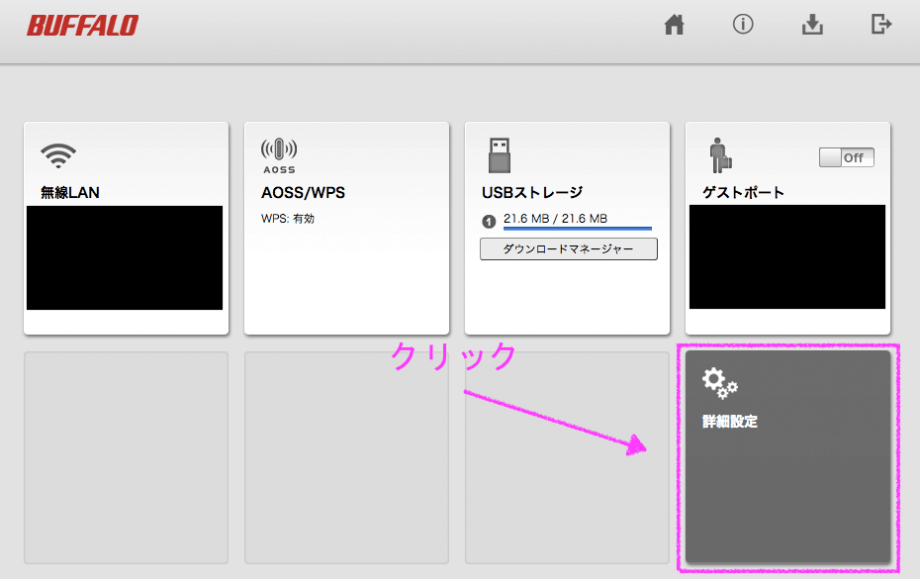Open the AOSS/WPS panel title

[303, 193]
